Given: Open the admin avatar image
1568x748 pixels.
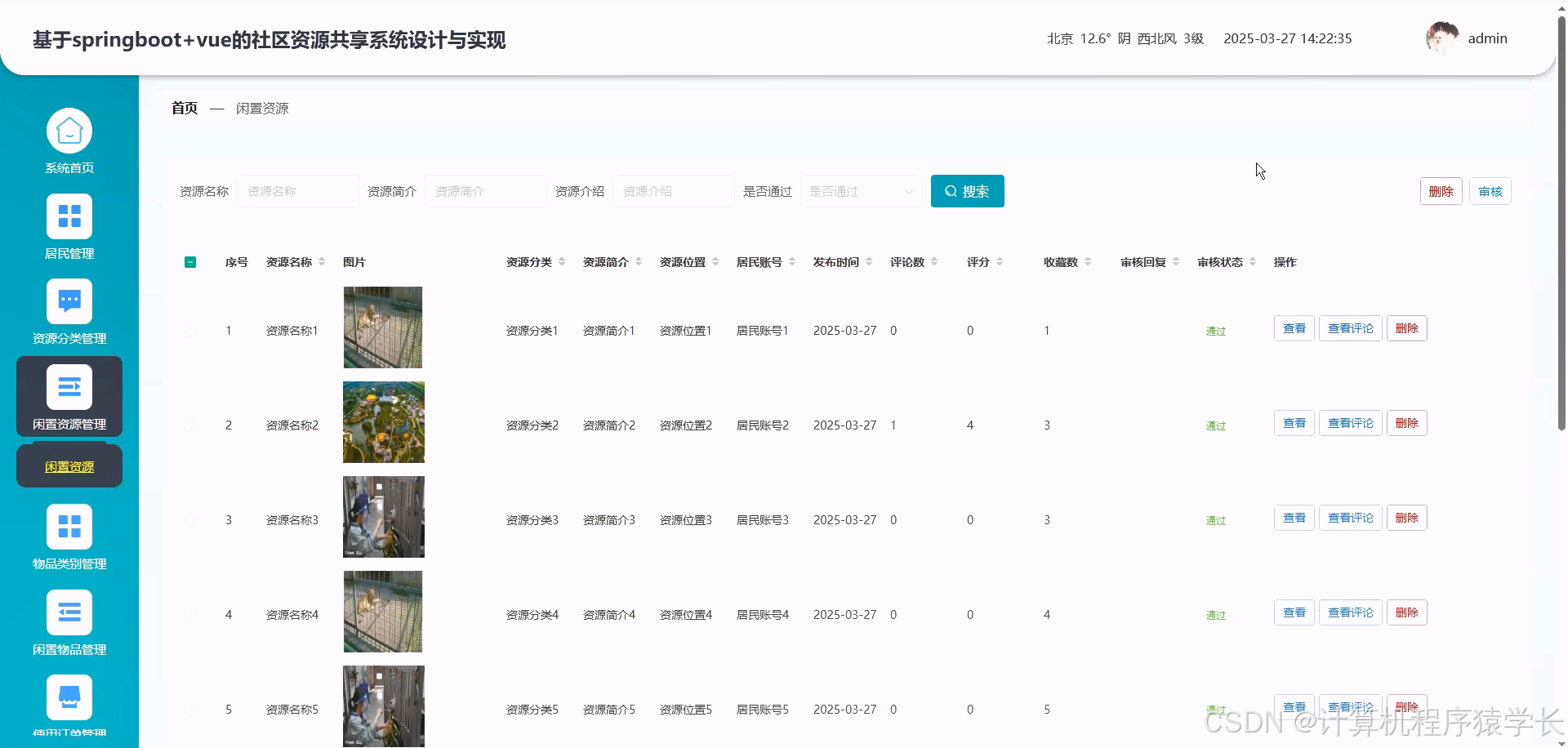Looking at the screenshot, I should [1441, 37].
